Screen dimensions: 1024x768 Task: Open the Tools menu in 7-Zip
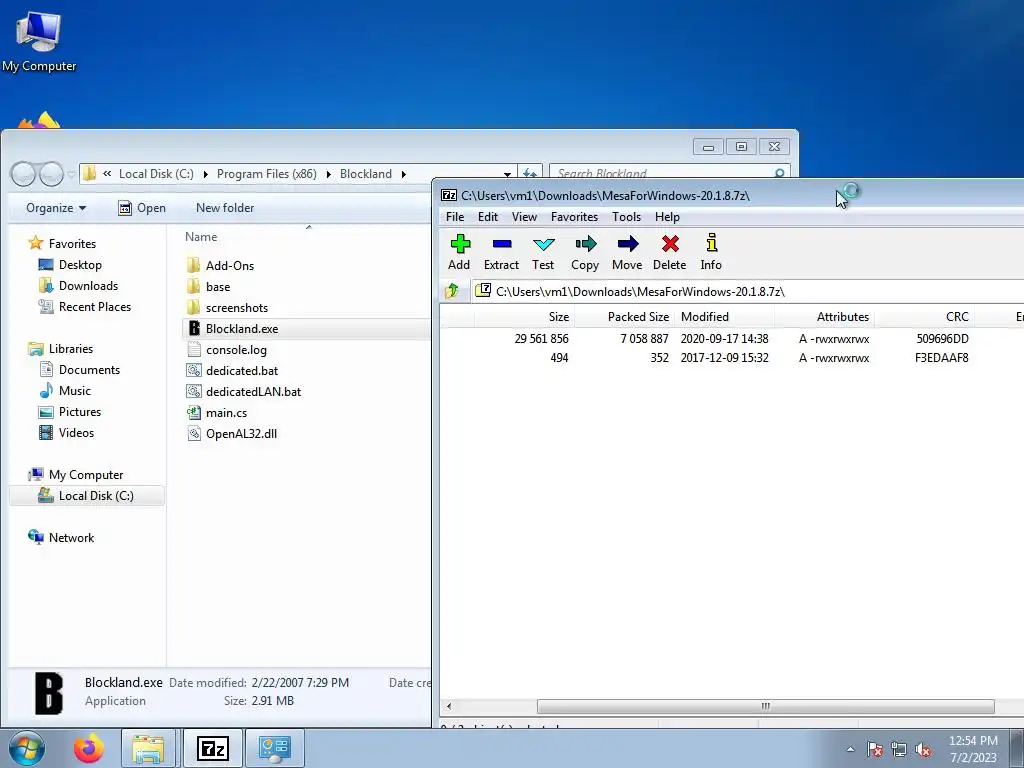[x=626, y=217]
